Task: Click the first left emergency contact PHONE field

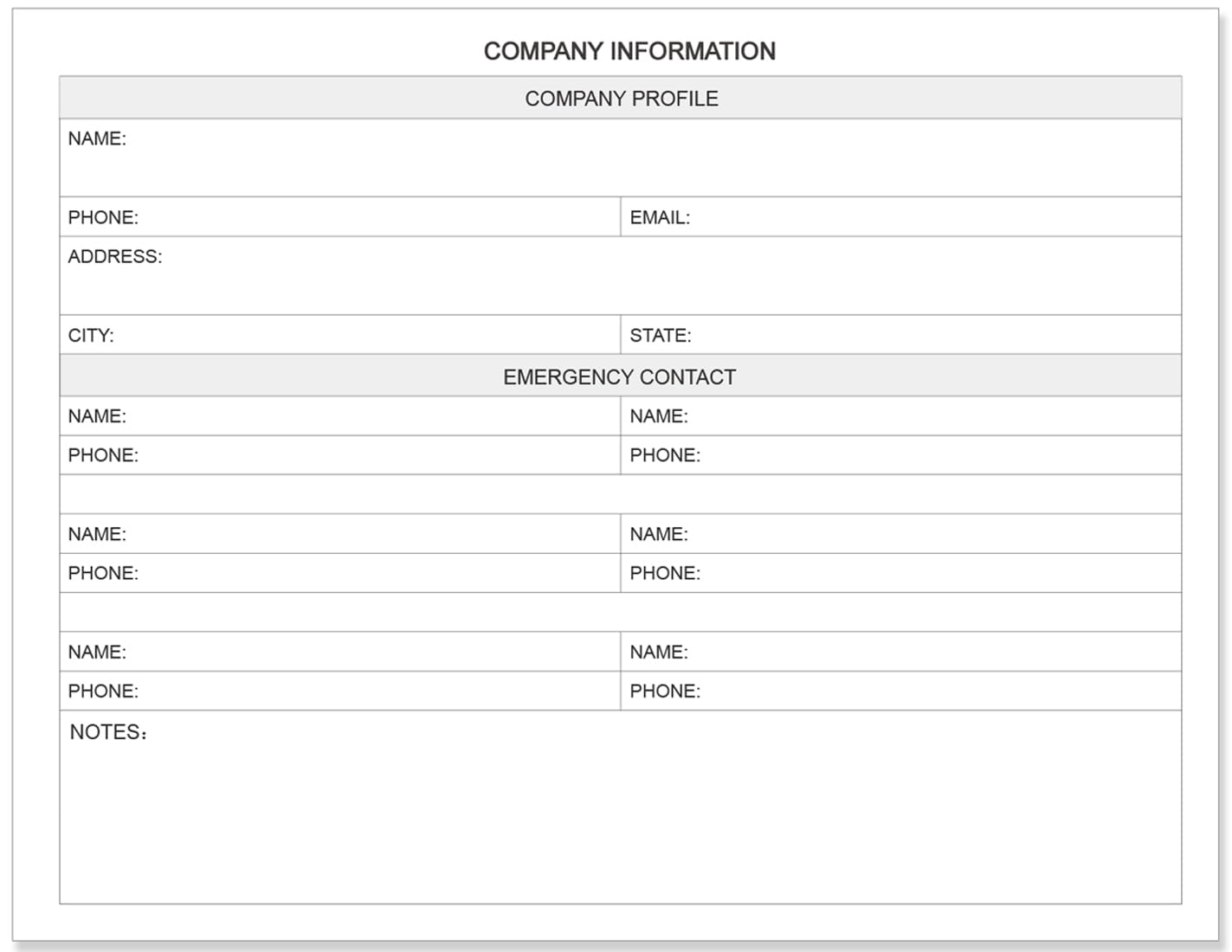Action: coord(339,454)
